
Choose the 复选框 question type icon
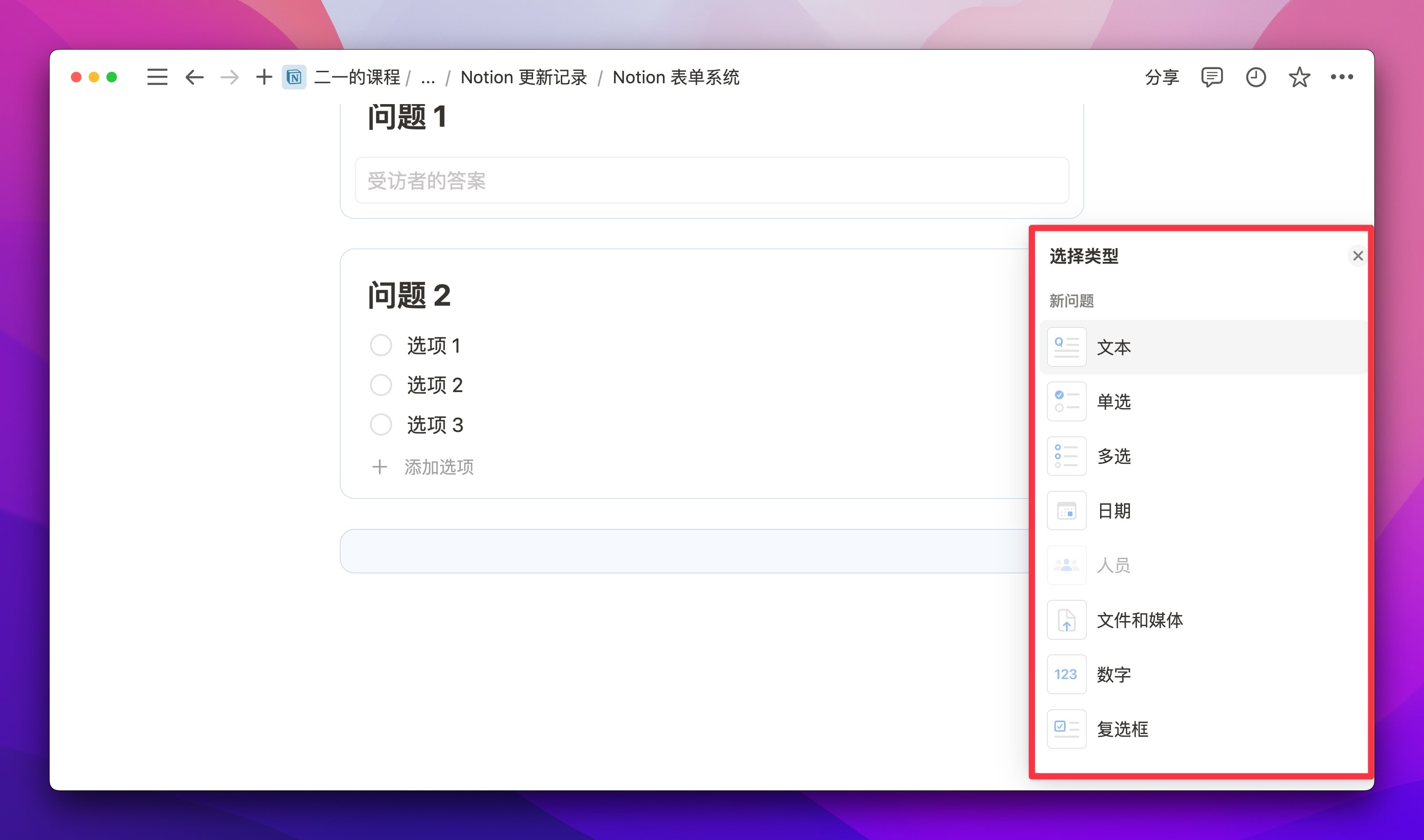1066,729
